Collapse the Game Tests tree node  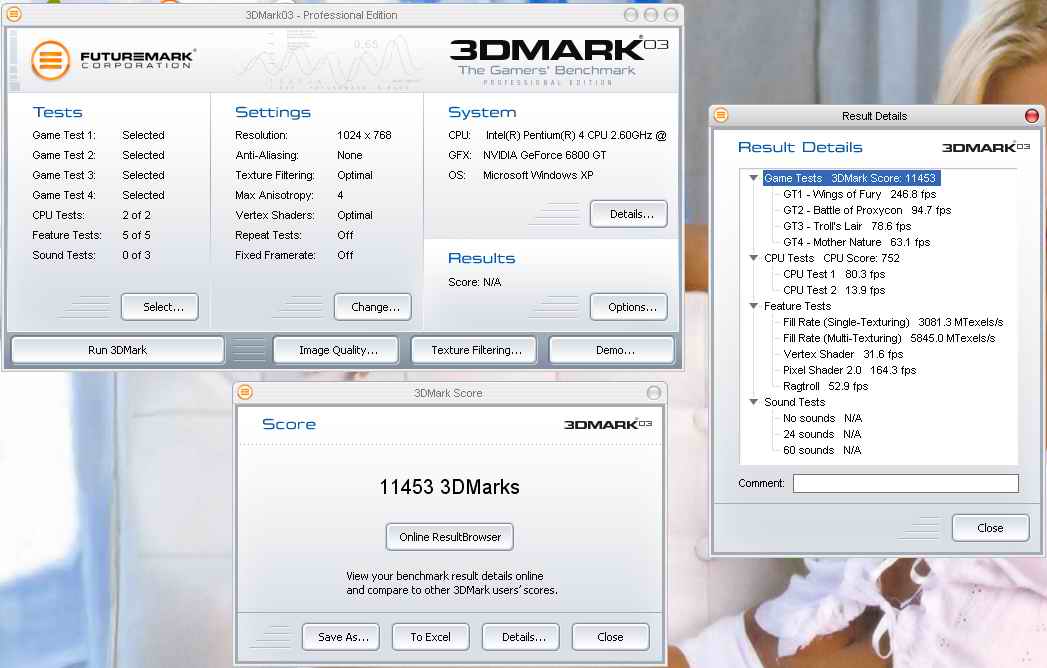753,178
